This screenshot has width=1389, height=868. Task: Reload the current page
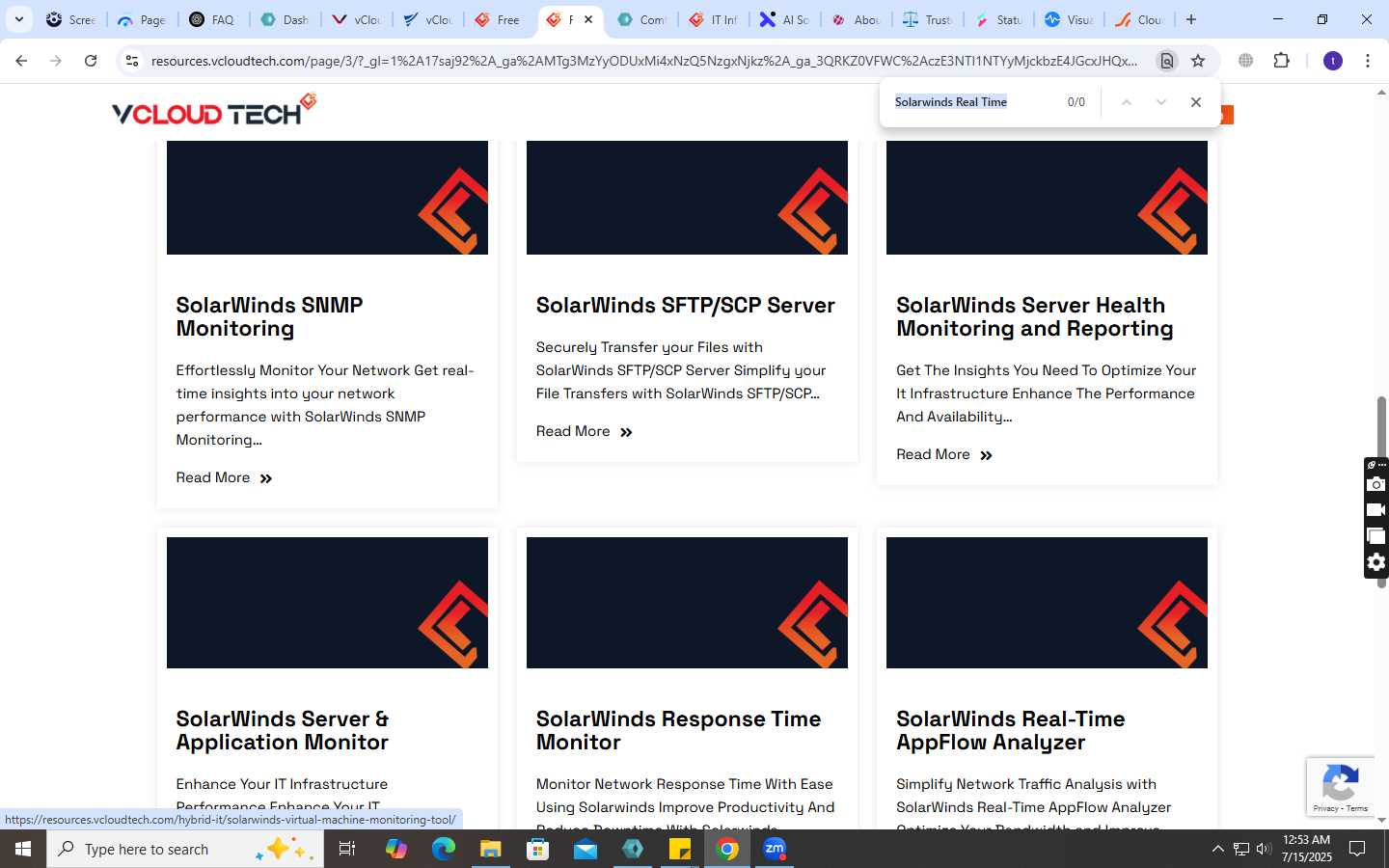(91, 61)
